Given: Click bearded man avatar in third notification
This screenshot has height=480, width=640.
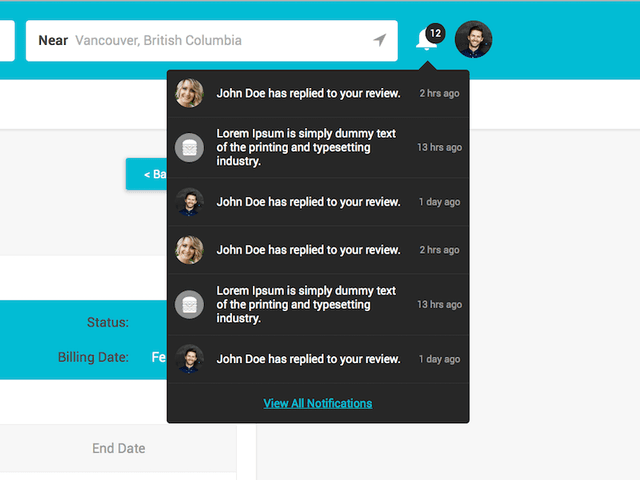Looking at the screenshot, I should click(x=189, y=202).
